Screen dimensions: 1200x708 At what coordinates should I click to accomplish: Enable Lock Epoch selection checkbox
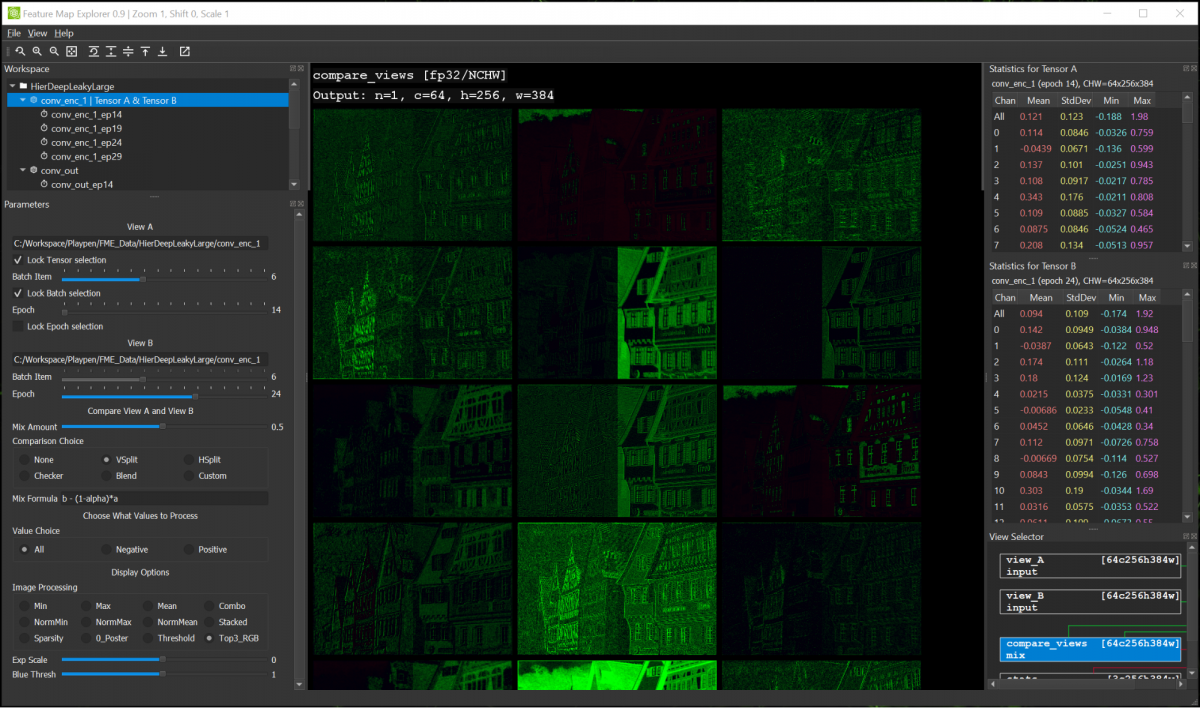coord(17,327)
